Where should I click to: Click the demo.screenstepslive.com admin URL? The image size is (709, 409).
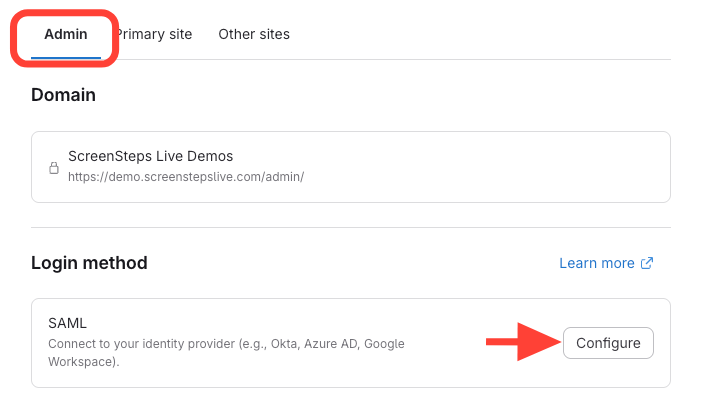186,177
